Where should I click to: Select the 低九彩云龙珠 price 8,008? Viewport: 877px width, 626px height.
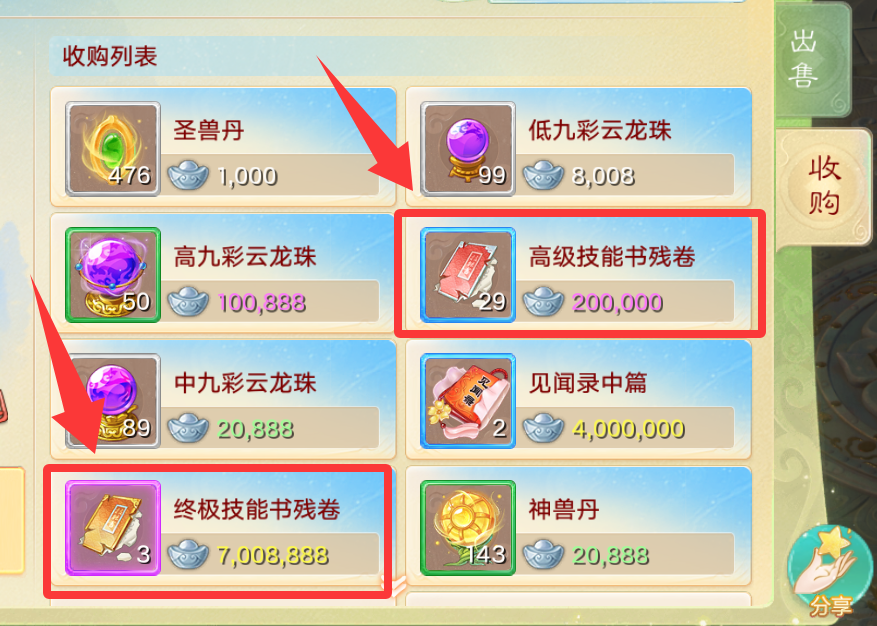[603, 176]
